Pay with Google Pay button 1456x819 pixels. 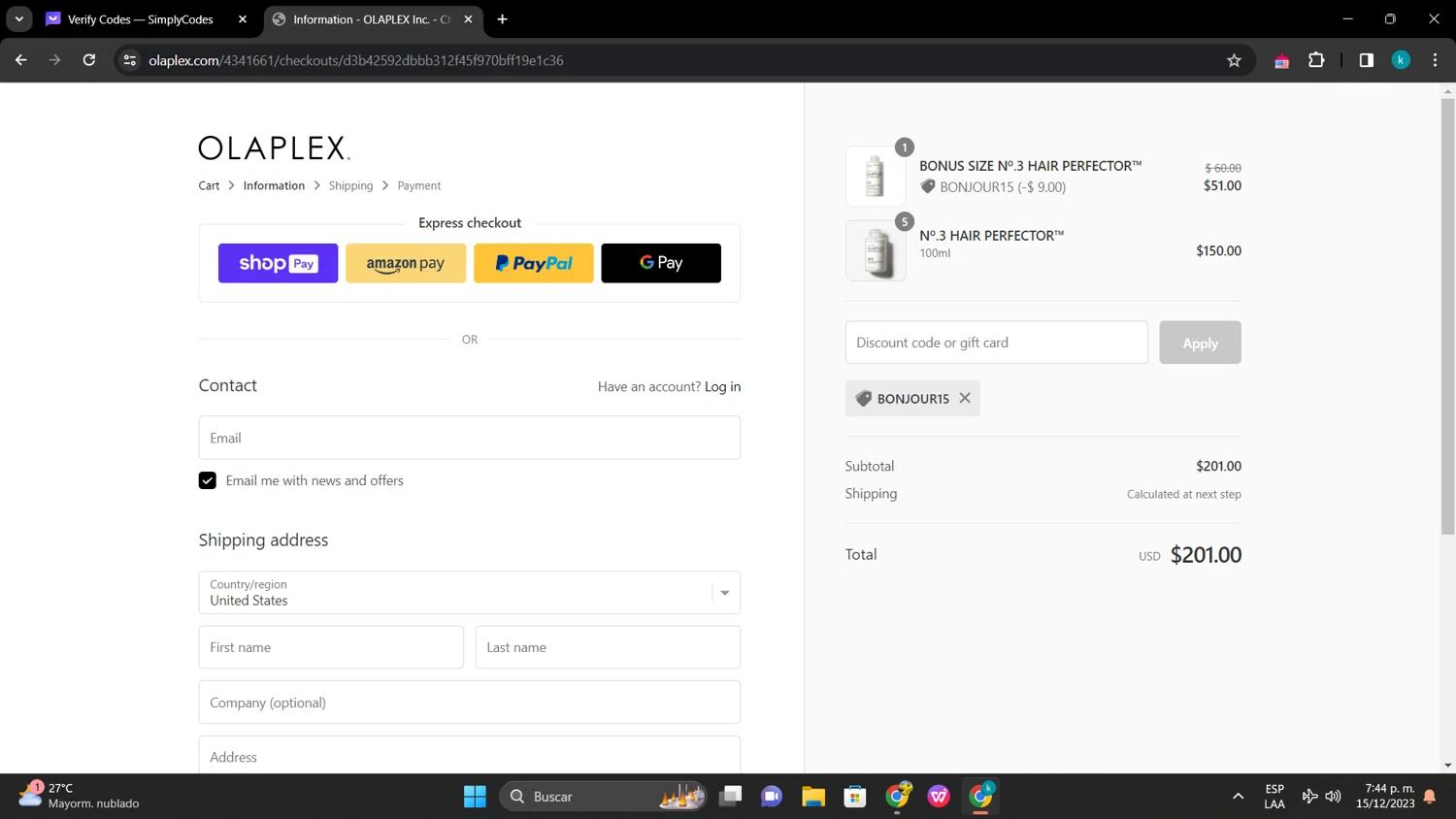coord(661,263)
